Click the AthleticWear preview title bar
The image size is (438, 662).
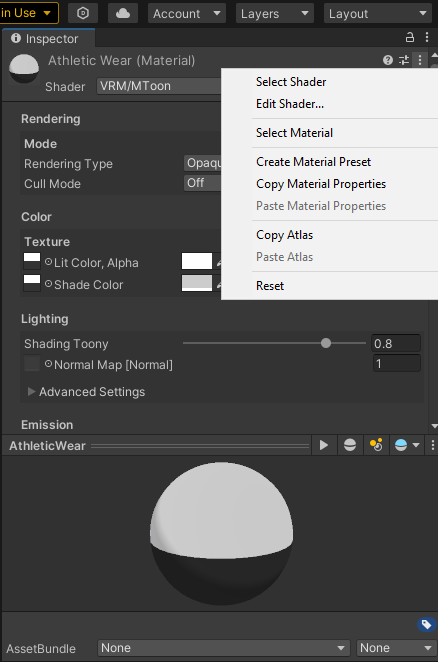pyautogui.click(x=156, y=445)
